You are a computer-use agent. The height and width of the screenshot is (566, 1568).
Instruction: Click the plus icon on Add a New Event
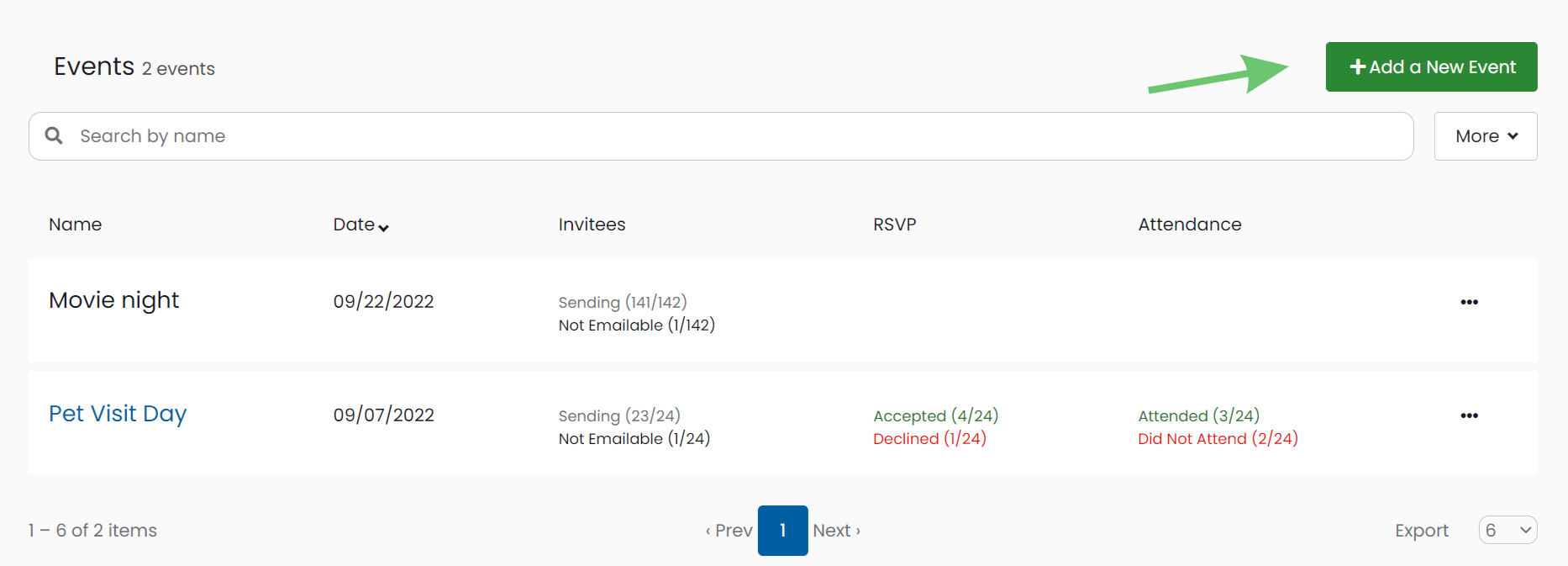[x=1357, y=66]
